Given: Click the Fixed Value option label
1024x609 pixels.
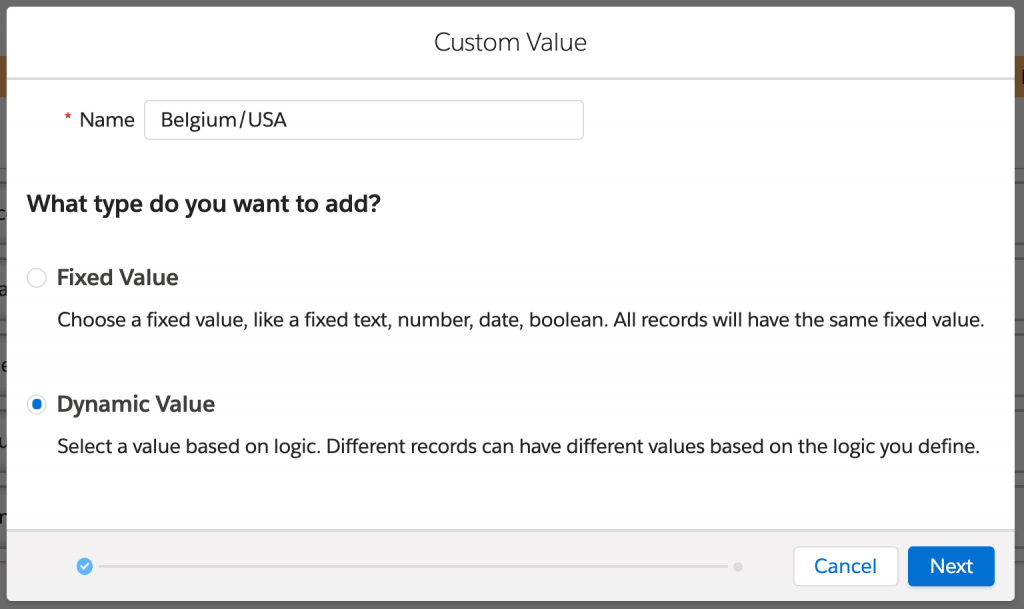Looking at the screenshot, I should pyautogui.click(x=118, y=278).
